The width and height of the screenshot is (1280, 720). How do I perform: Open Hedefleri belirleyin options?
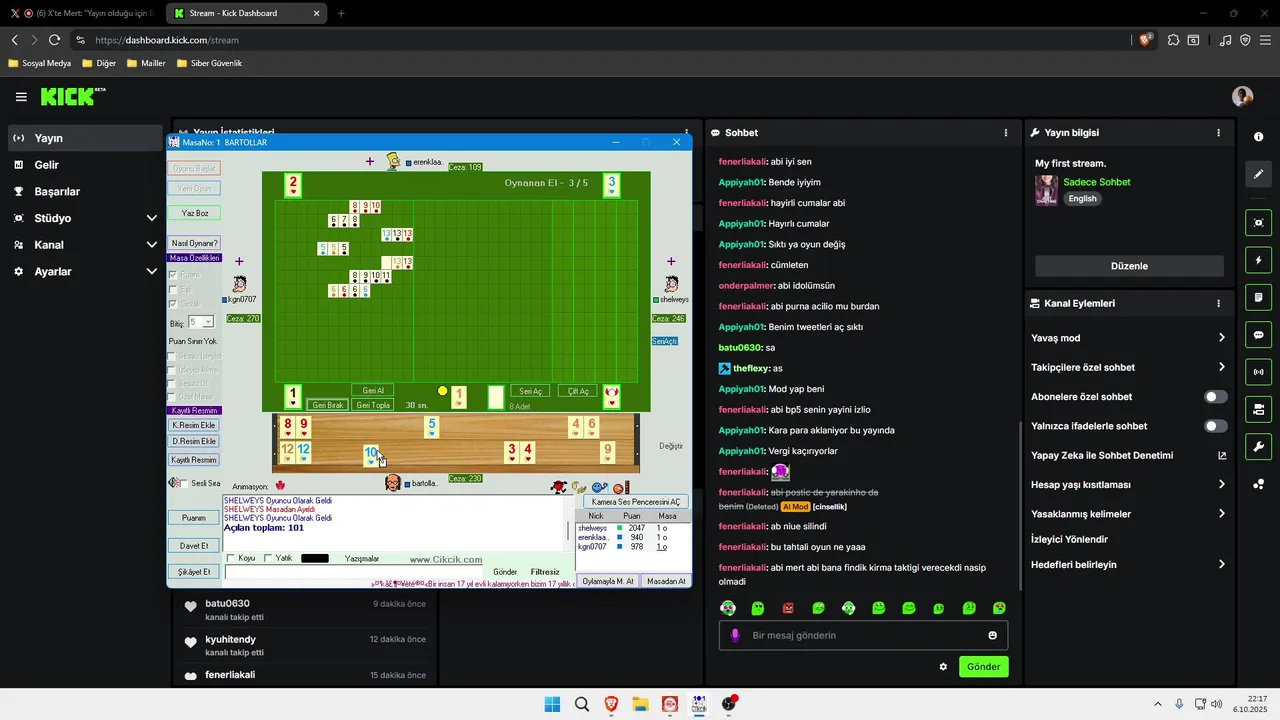point(1128,564)
